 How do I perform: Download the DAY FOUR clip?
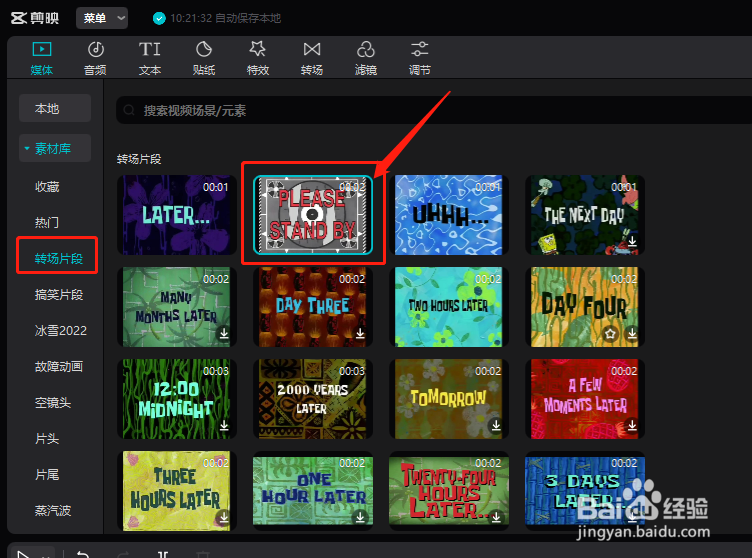tap(632, 333)
